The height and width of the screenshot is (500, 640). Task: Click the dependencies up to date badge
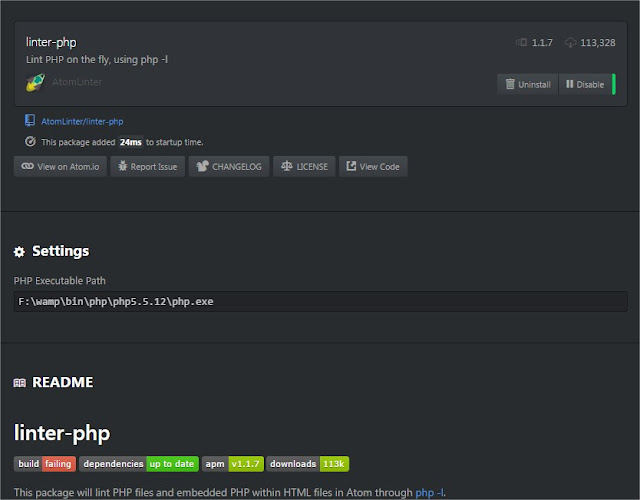(x=139, y=464)
